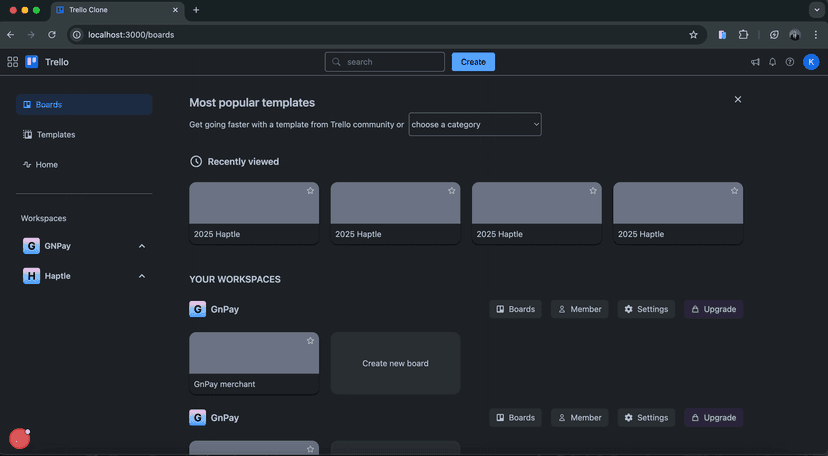Open the notifications bell icon
The width and height of the screenshot is (828, 456).
(773, 62)
